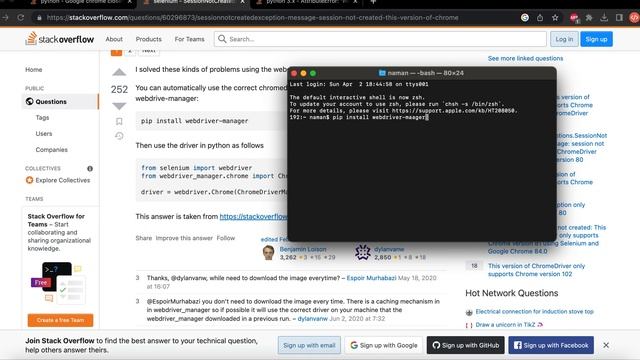Switch to the python 3.x AttributeError tab
This screenshot has height=360, width=640.
[x=306, y=2]
